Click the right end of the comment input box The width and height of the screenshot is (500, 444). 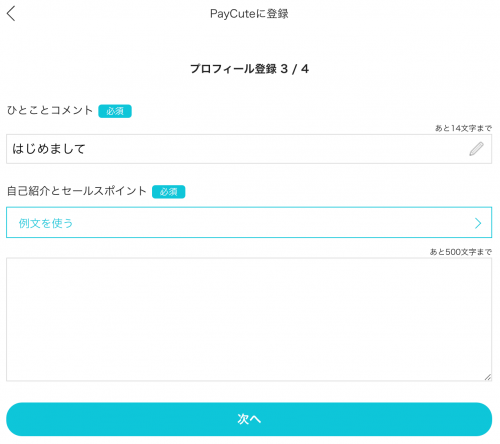[x=488, y=149]
